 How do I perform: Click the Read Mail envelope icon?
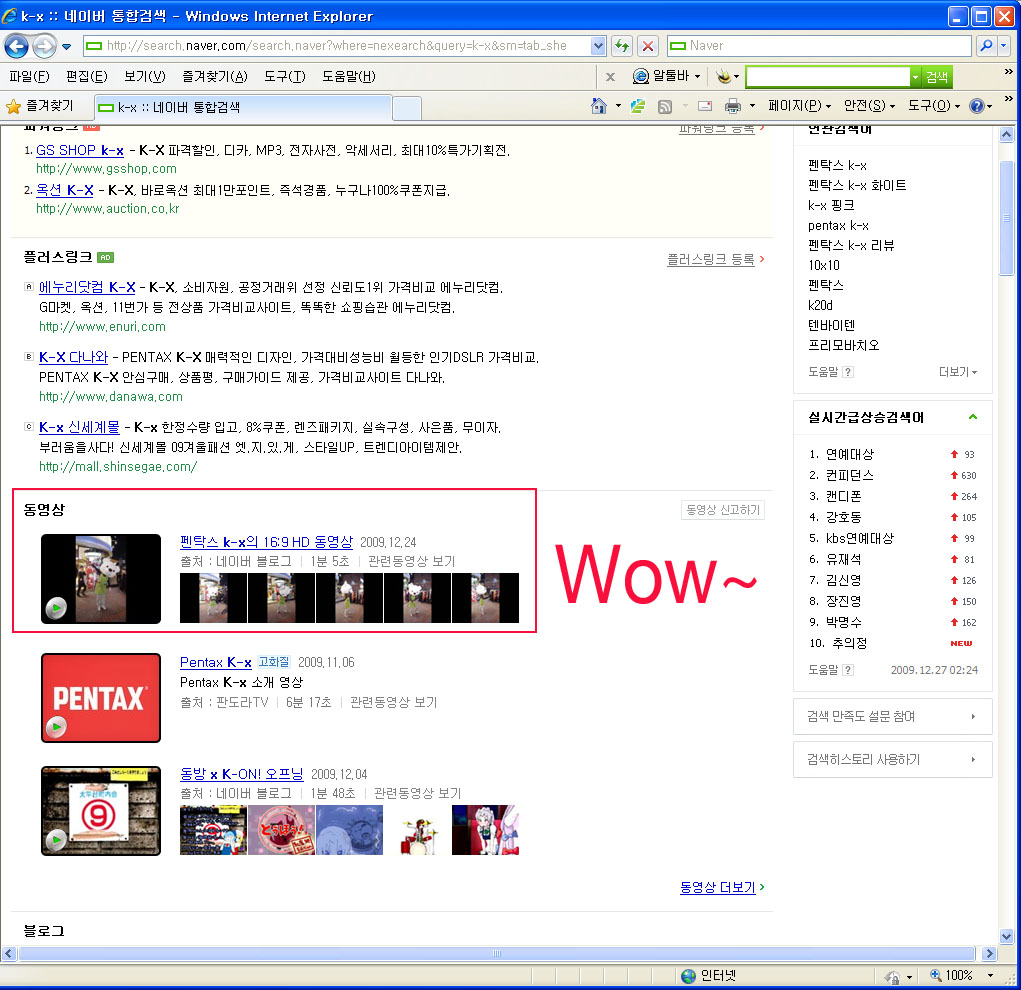coord(705,106)
